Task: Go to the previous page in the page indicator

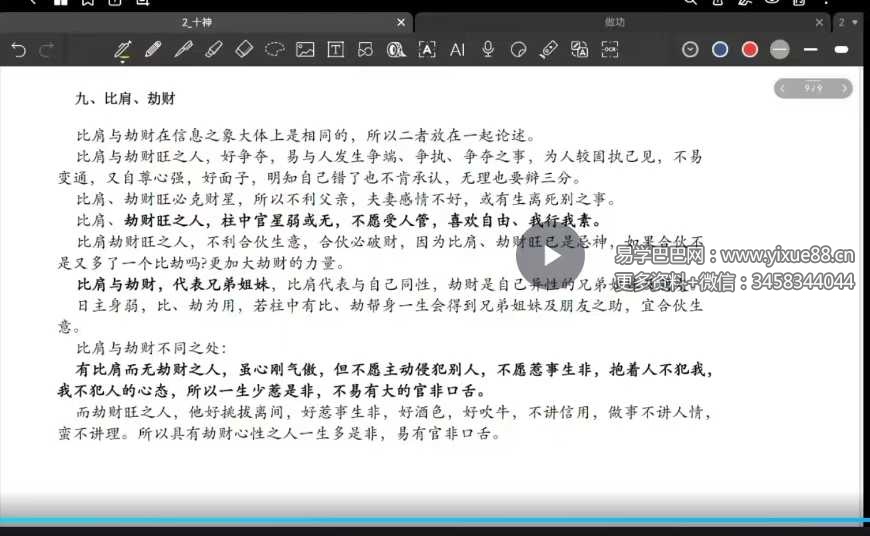Action: click(783, 89)
